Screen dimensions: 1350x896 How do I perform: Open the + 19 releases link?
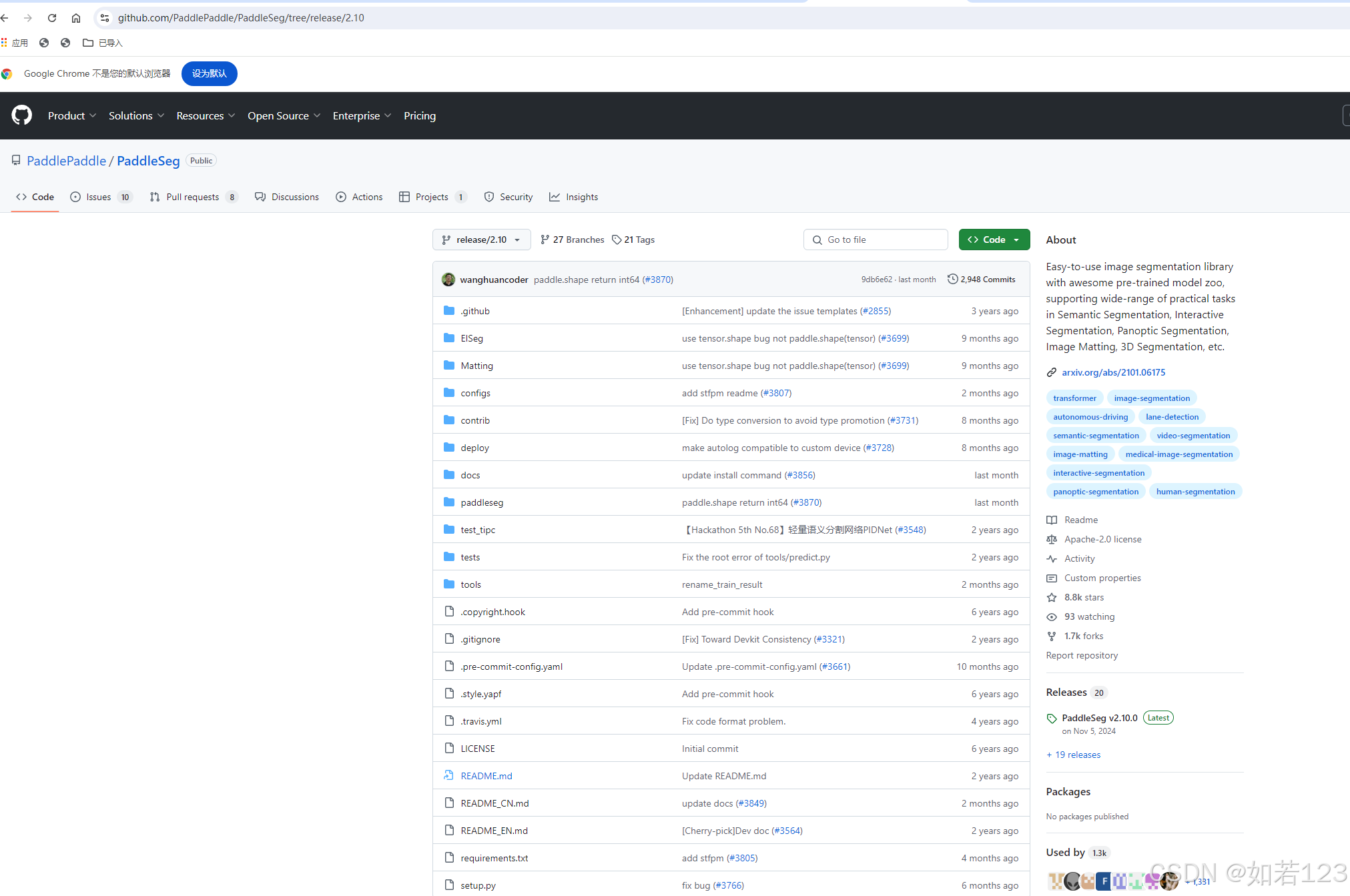[1074, 755]
